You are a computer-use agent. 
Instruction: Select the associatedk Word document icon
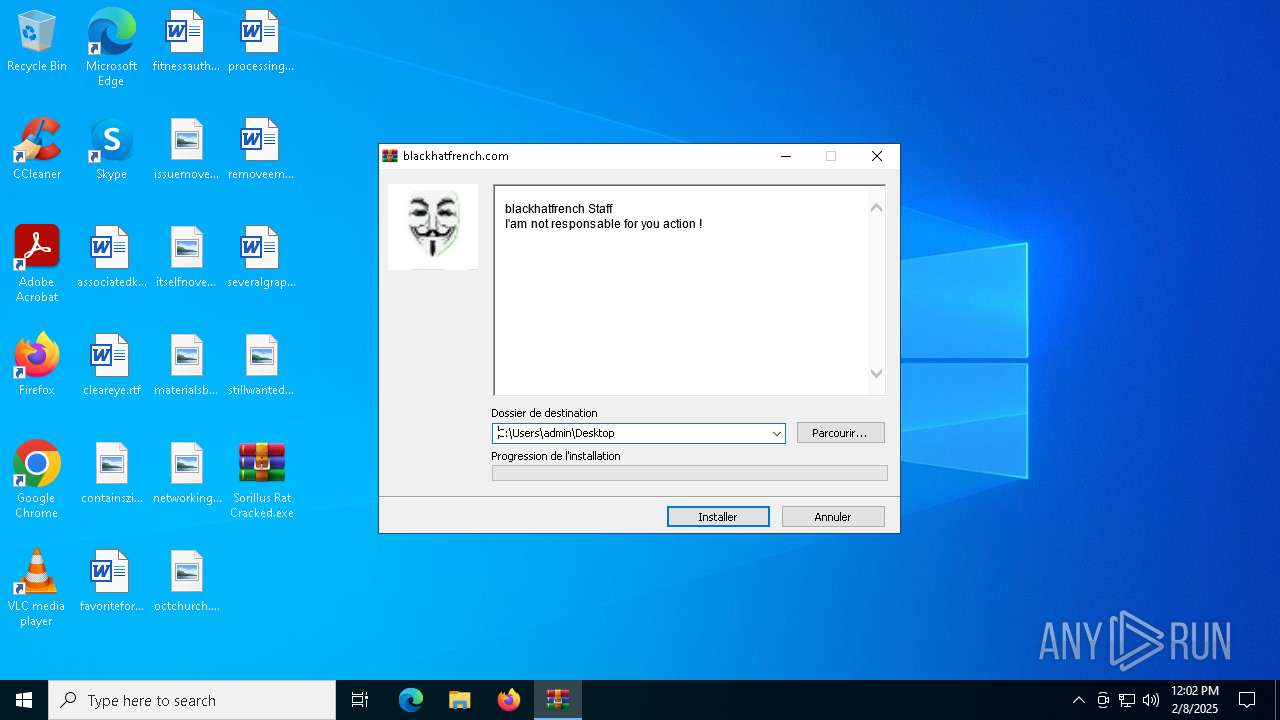[111, 257]
